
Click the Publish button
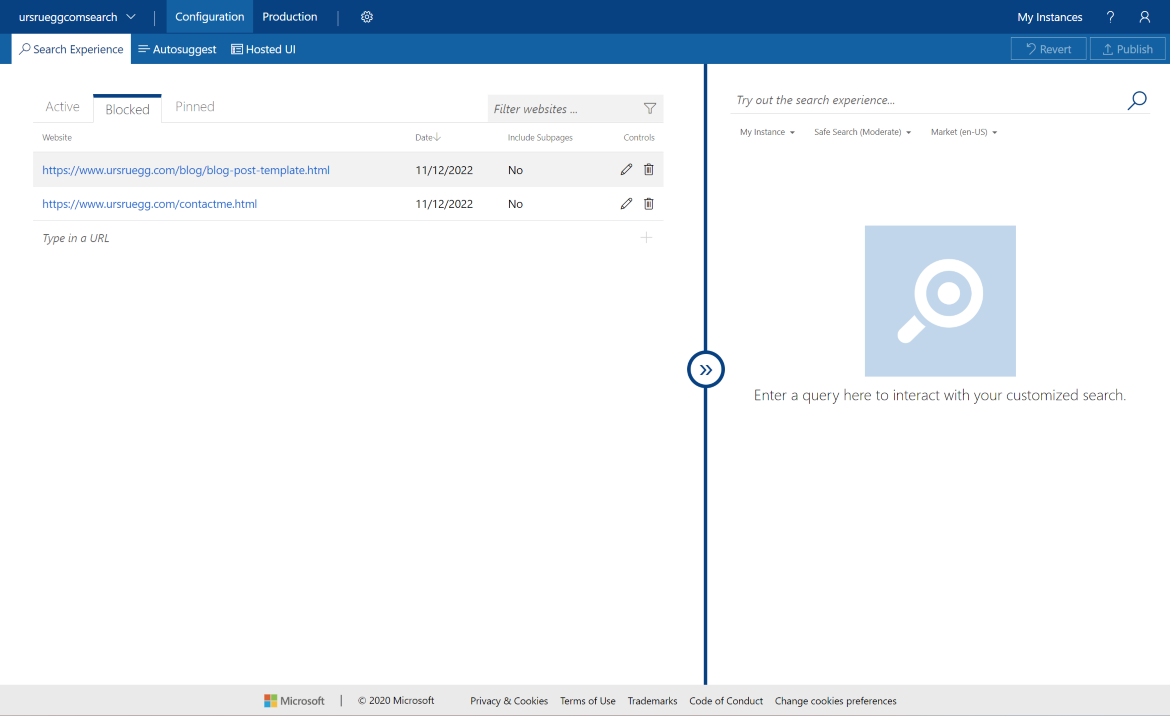(1127, 49)
